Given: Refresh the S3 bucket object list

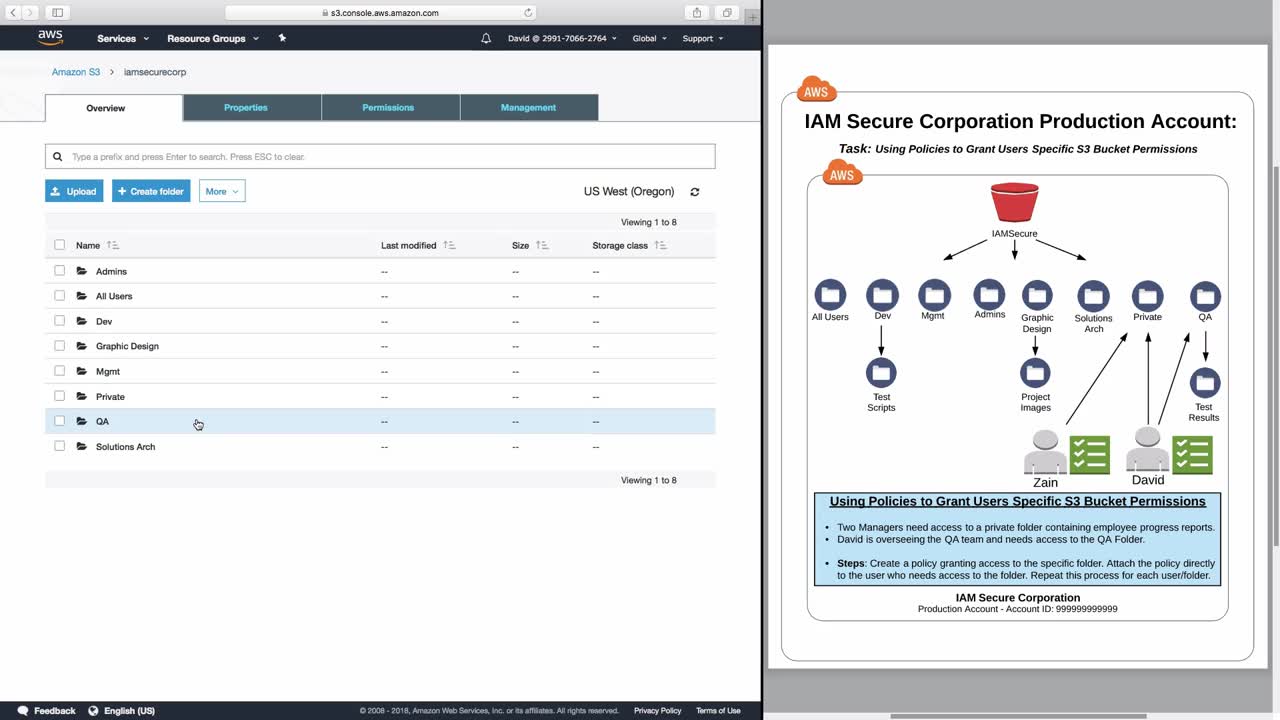Looking at the screenshot, I should tap(695, 192).
